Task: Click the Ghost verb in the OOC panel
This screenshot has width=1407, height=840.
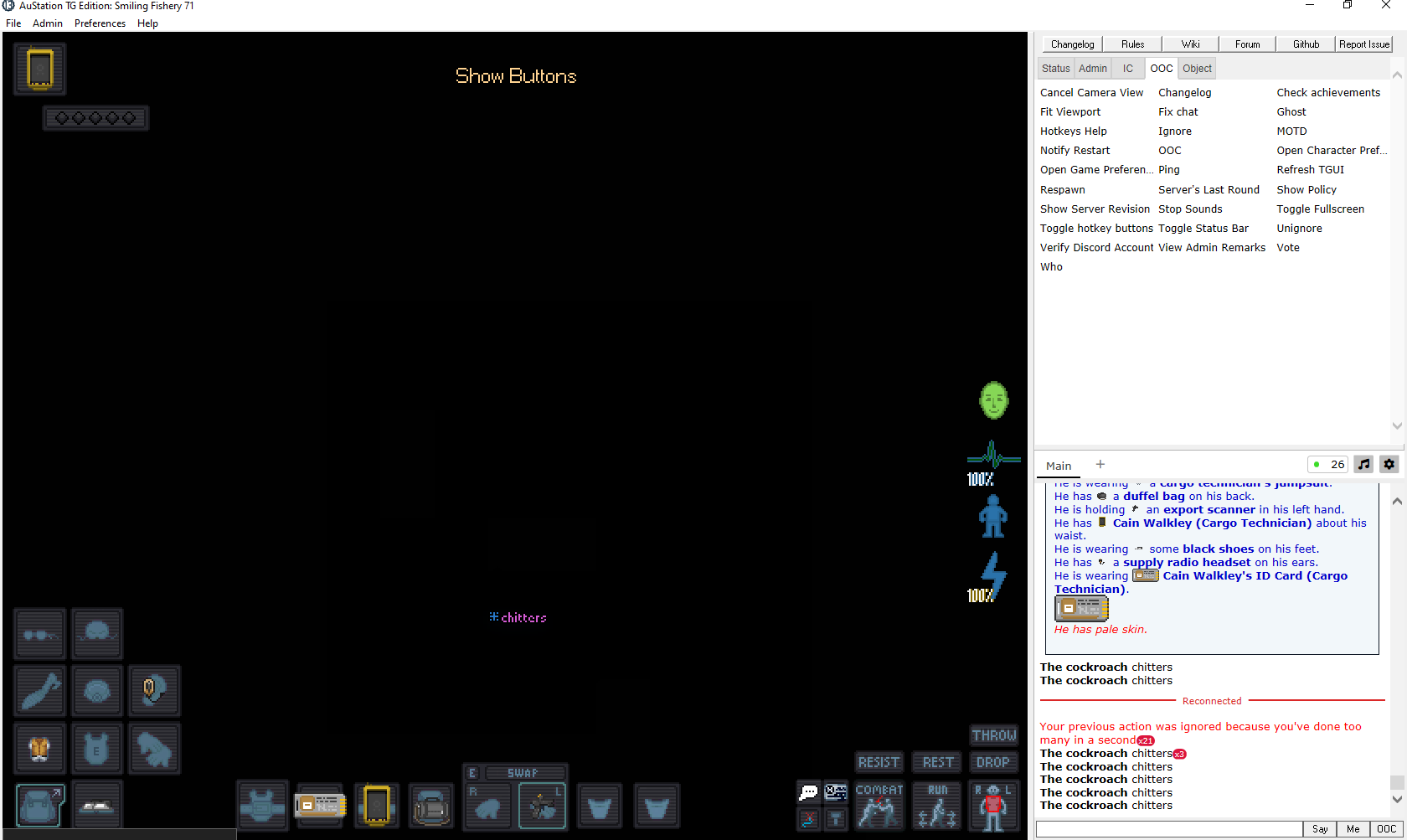Action: pos(1291,111)
